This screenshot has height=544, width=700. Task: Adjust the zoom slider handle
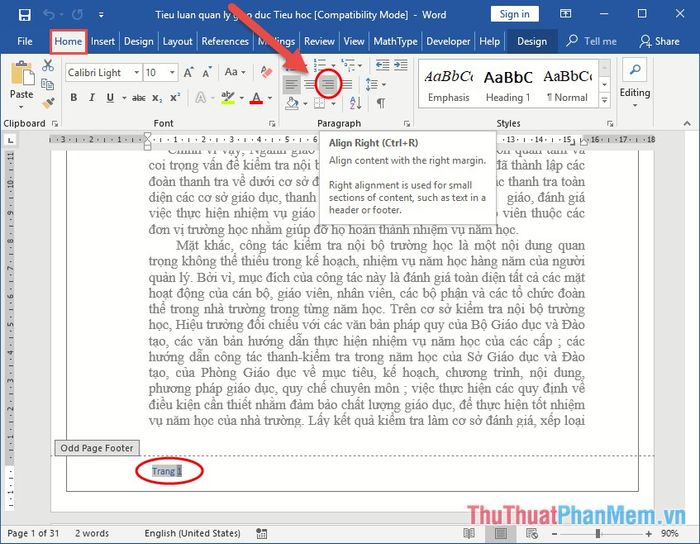pos(597,533)
